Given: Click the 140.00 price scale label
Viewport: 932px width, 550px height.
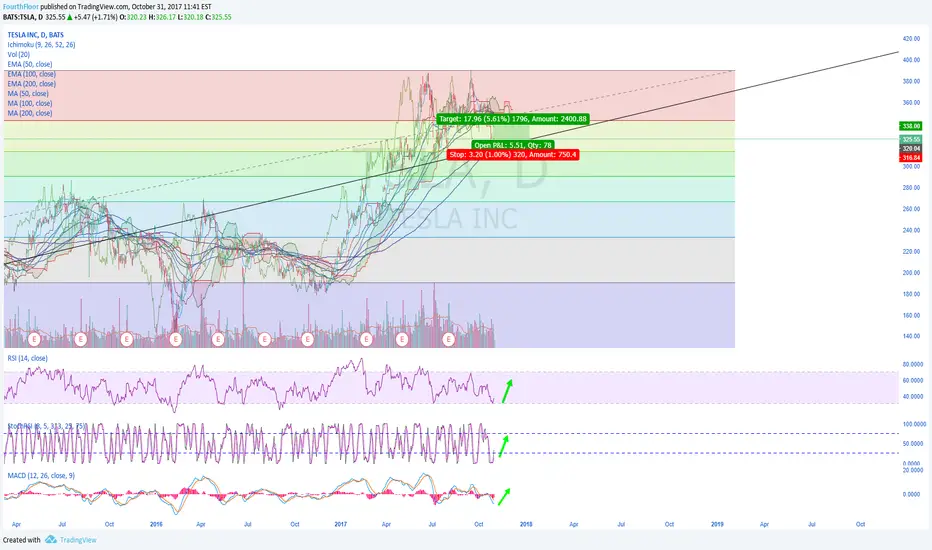Looking at the screenshot, I should pyautogui.click(x=911, y=337).
